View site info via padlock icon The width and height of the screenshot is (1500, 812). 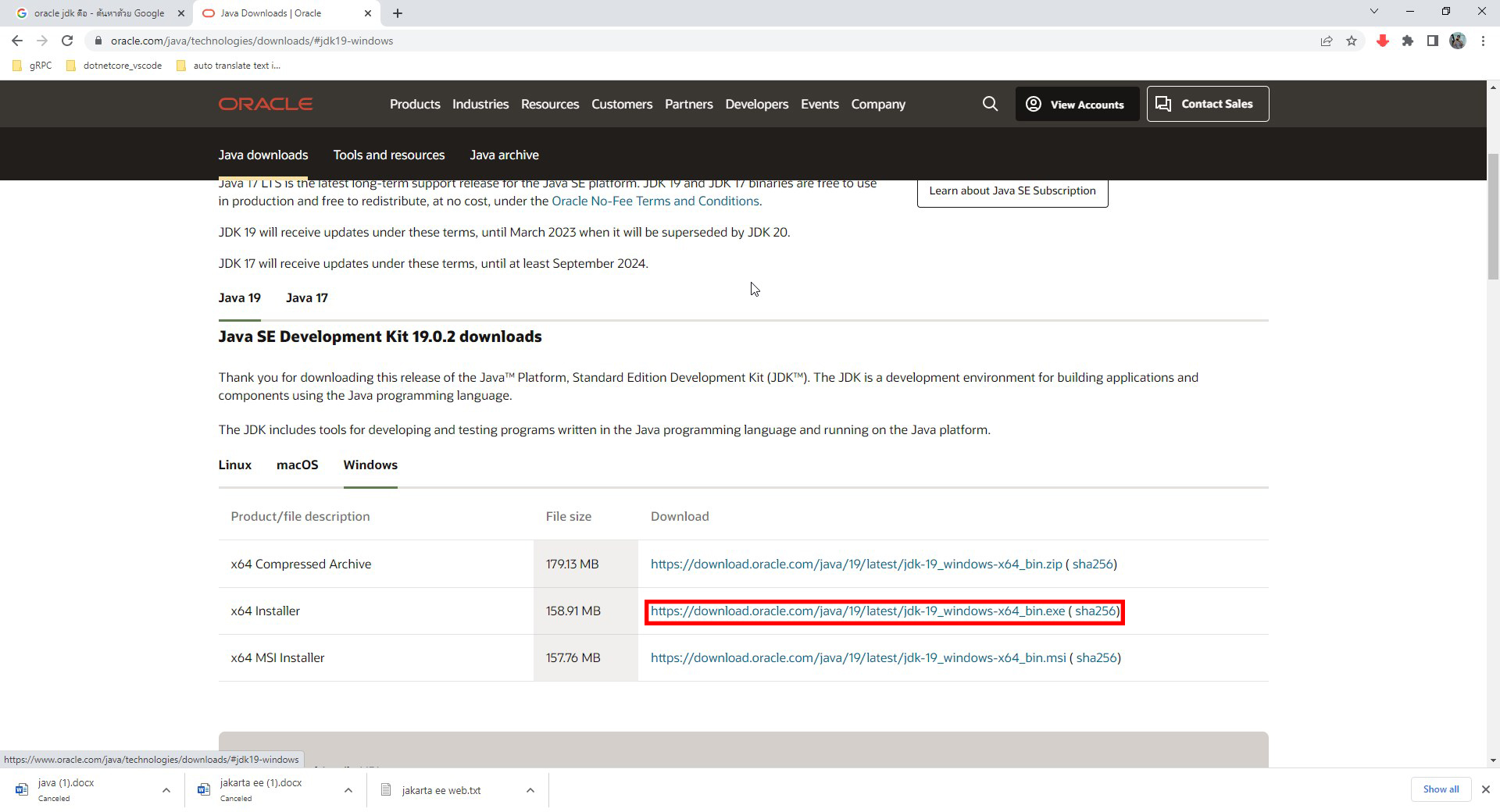click(x=98, y=41)
